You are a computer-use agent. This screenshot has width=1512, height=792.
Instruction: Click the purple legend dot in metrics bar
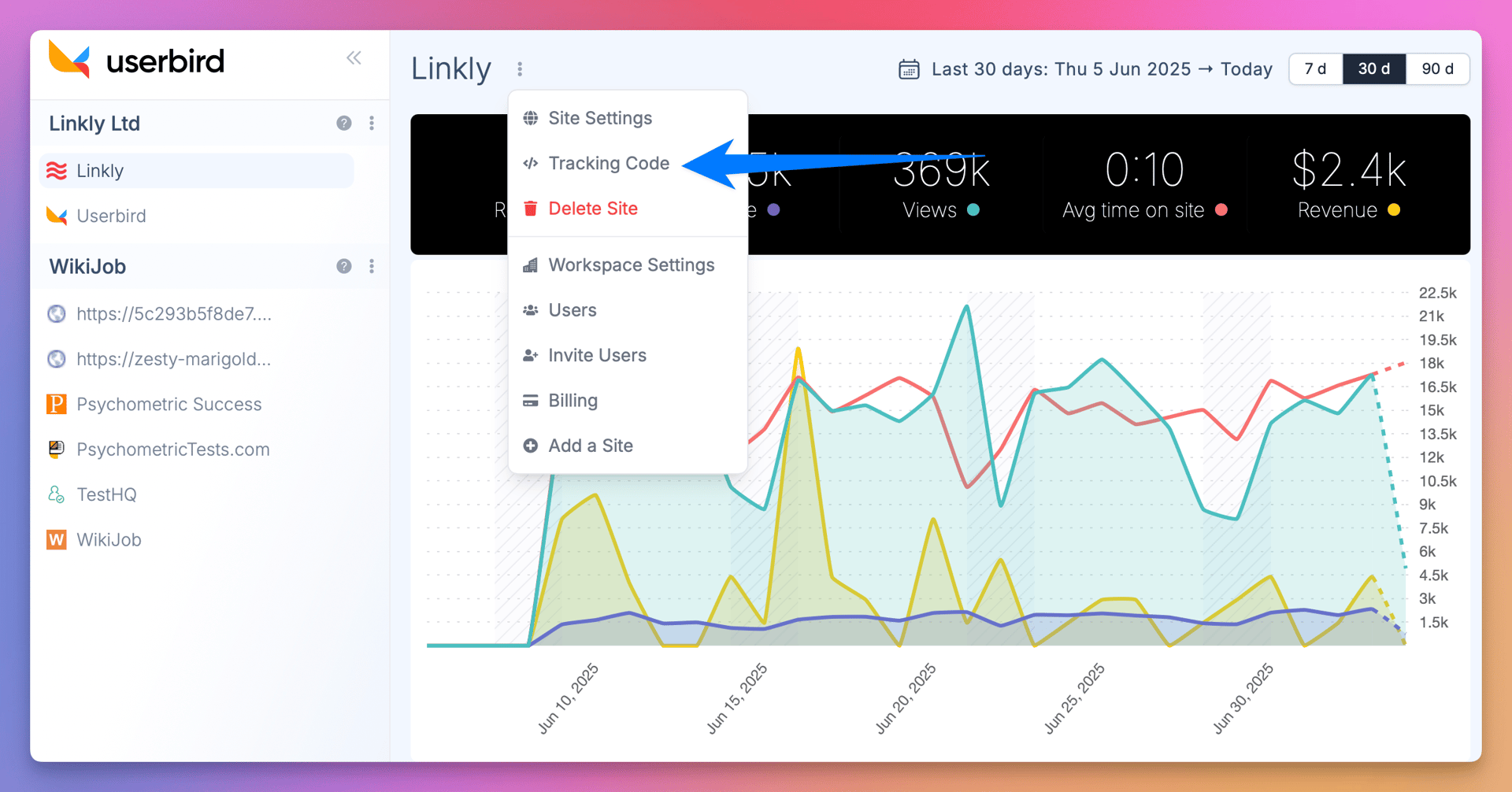point(775,210)
